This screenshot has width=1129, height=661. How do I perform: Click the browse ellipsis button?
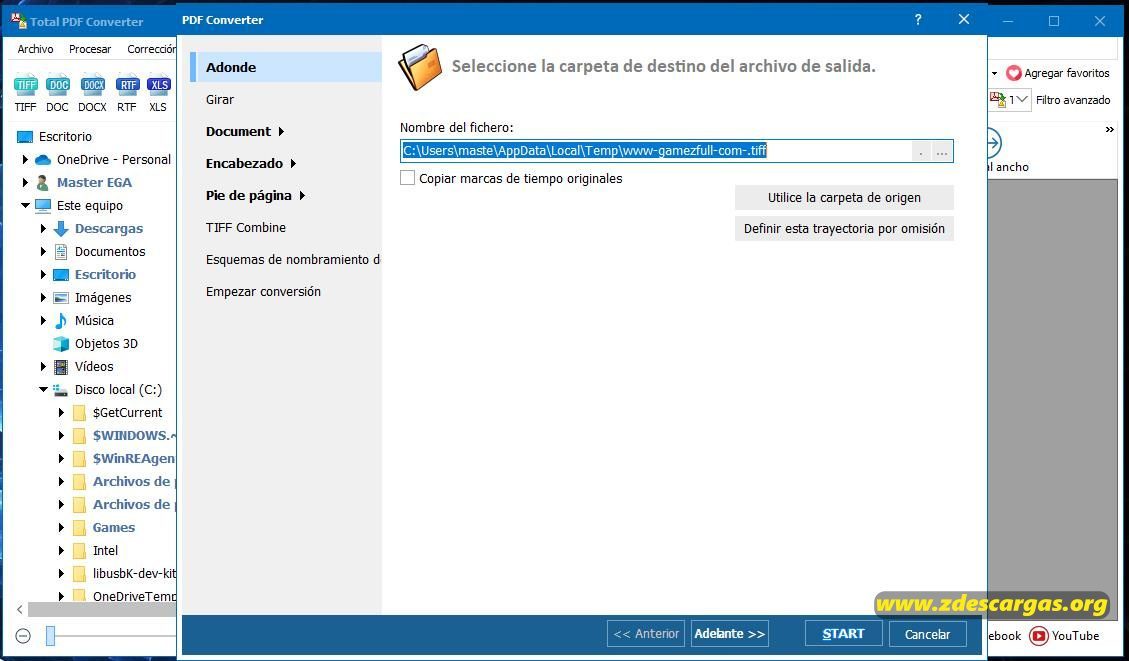942,151
